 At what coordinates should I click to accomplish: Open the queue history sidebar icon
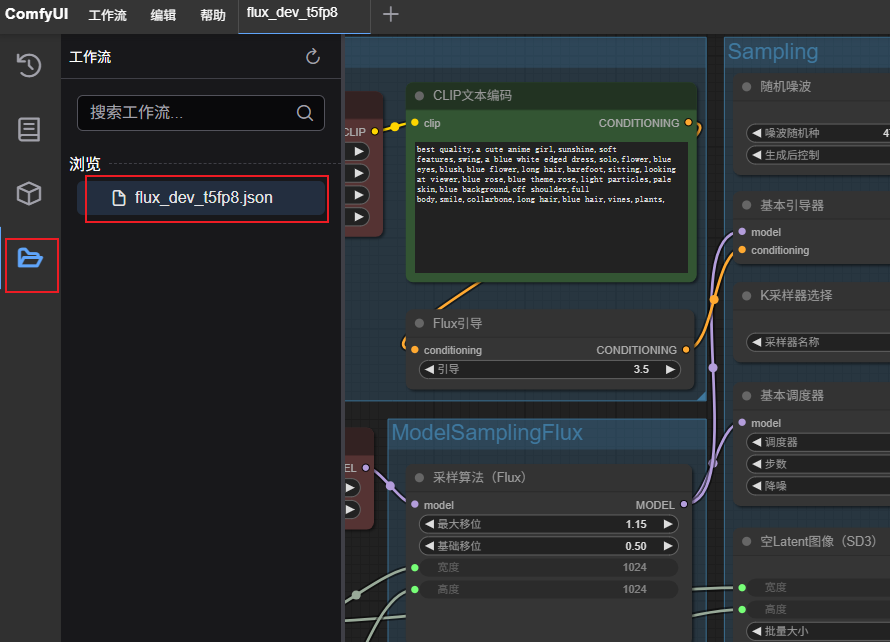point(29,66)
